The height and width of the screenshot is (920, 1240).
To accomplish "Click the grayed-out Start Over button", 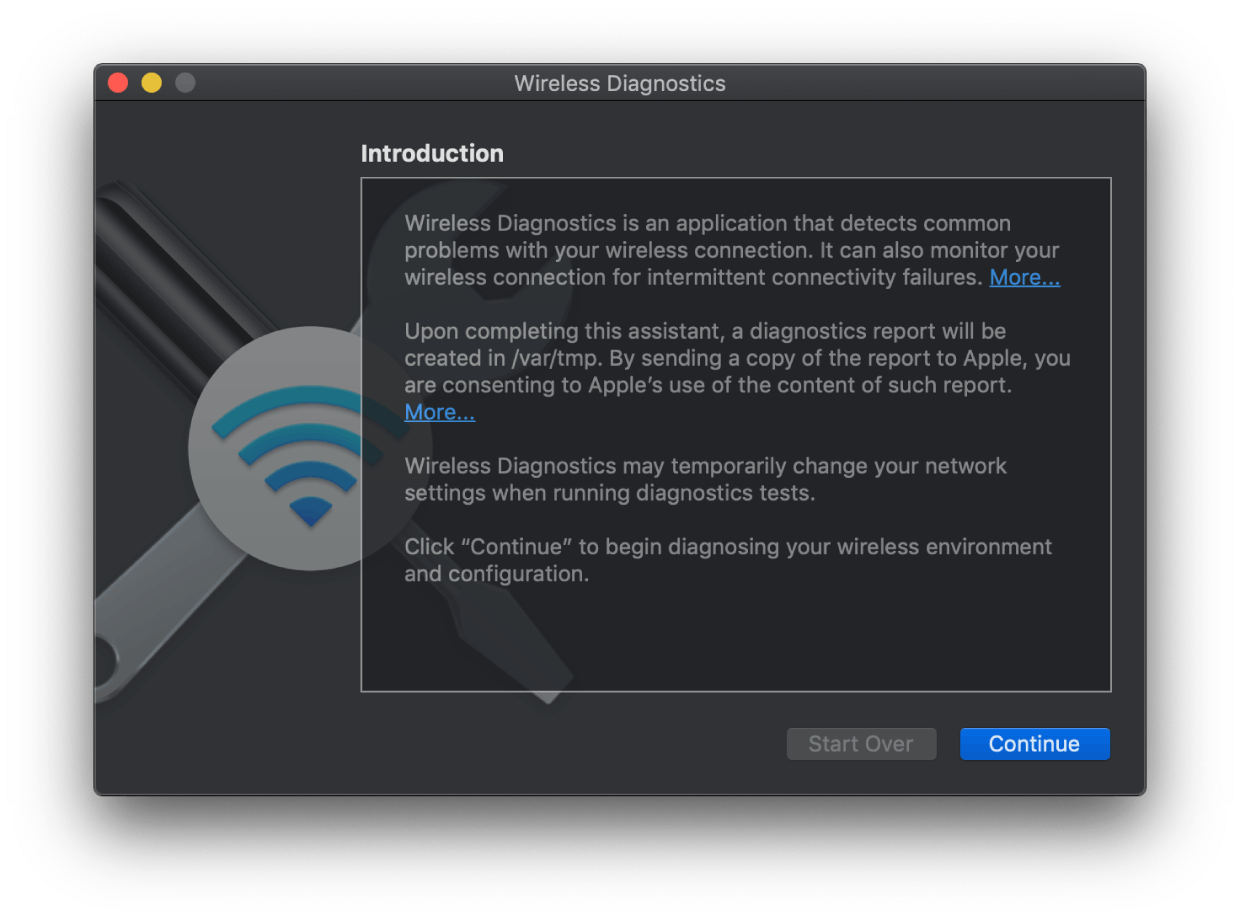I will click(861, 744).
